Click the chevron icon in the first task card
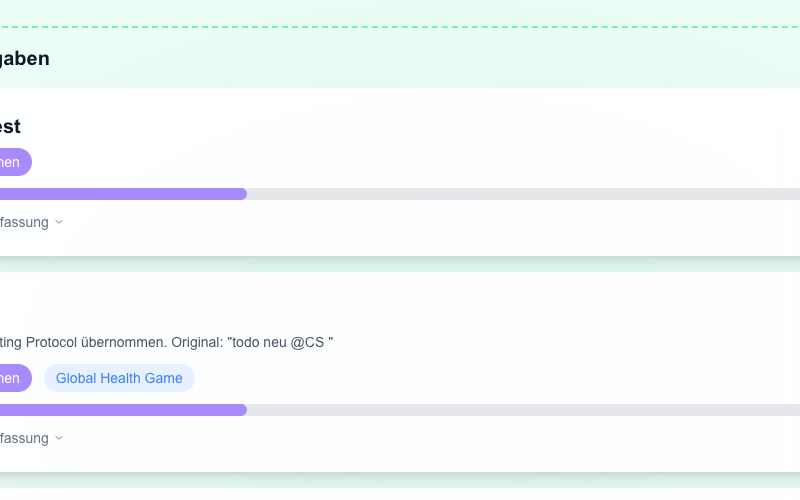This screenshot has height=500, width=800. point(59,222)
